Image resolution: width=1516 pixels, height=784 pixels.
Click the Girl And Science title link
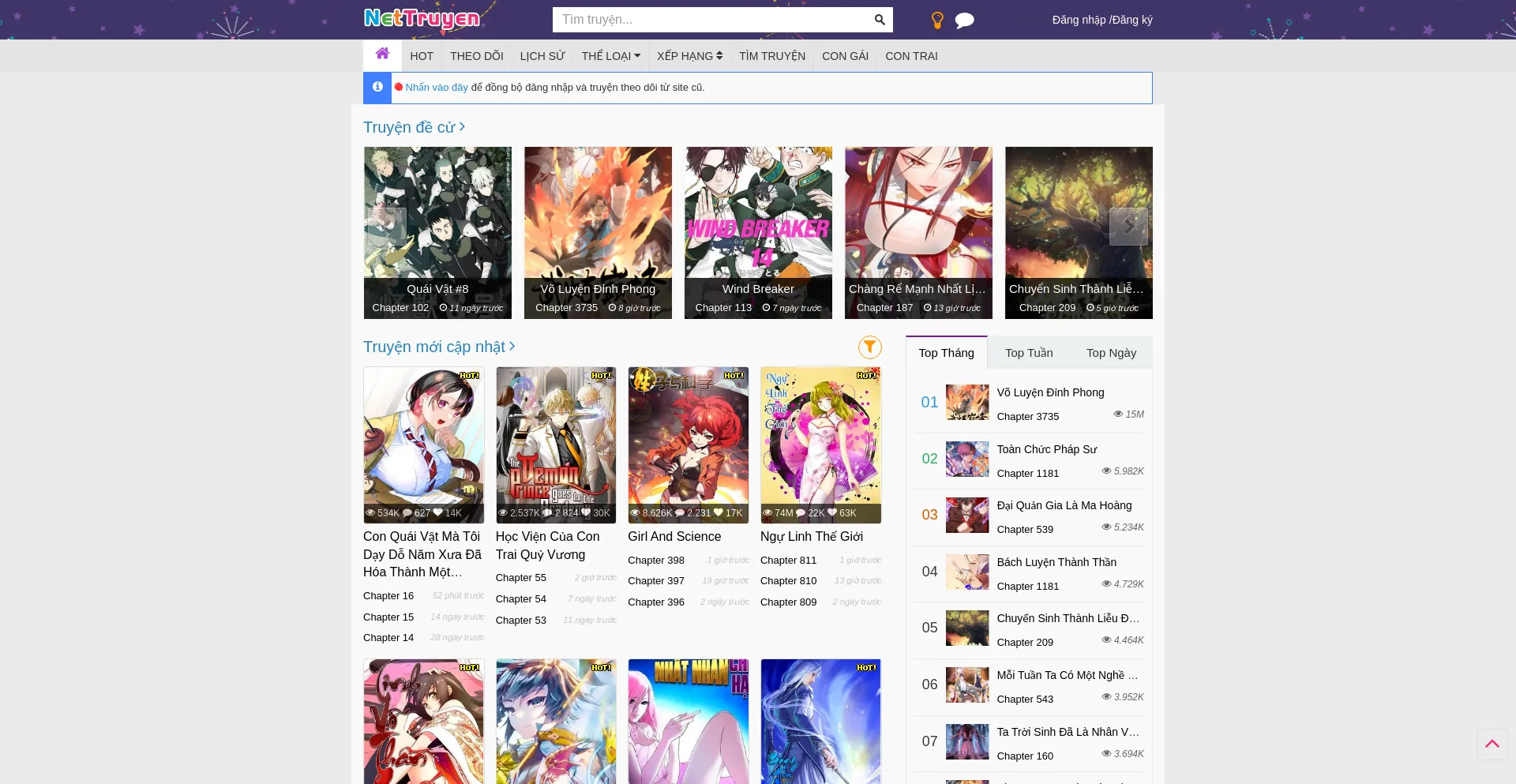coord(674,536)
